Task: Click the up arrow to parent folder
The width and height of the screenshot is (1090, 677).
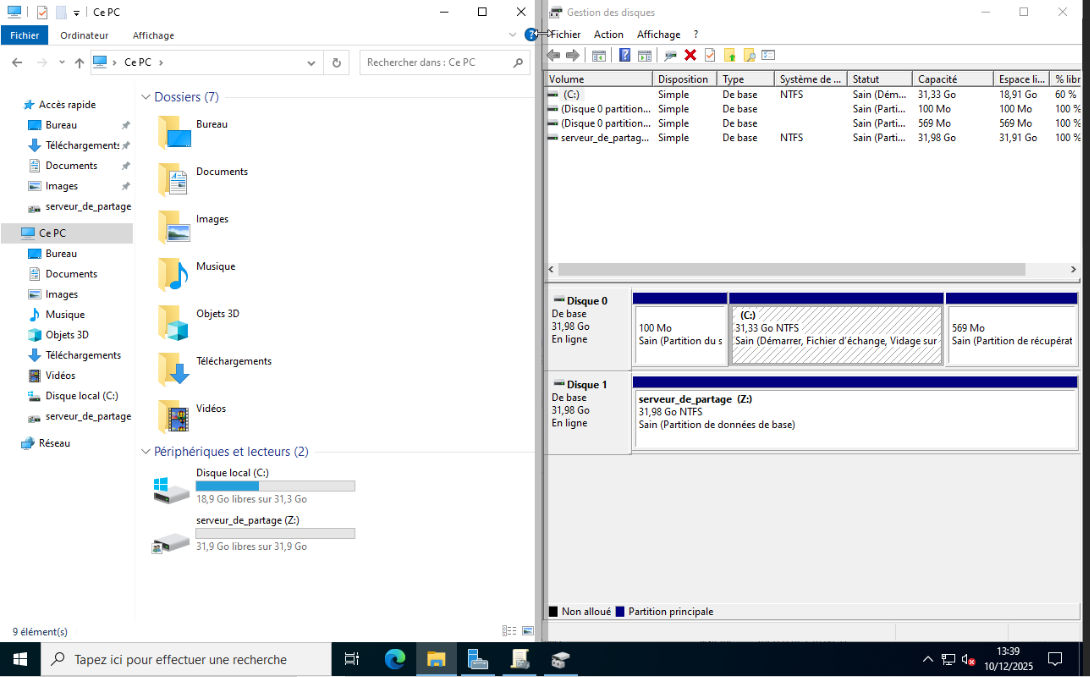Action: point(79,62)
